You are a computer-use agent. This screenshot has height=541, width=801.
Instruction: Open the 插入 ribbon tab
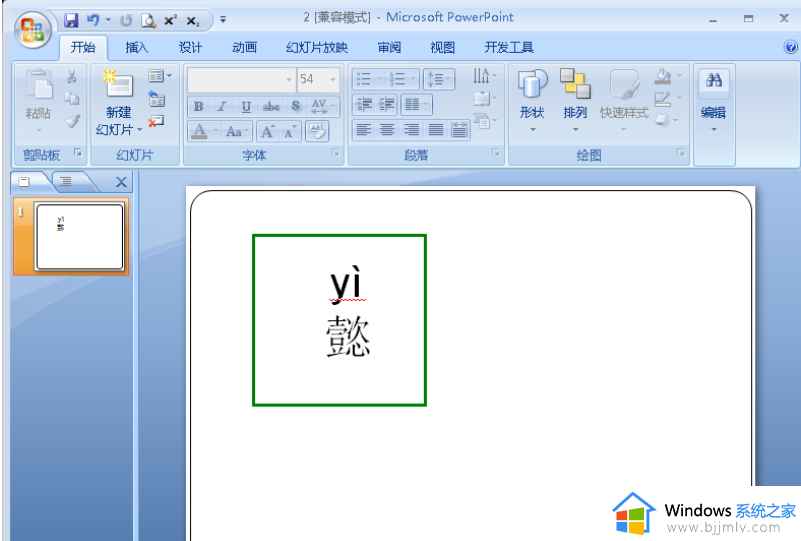click(x=136, y=48)
